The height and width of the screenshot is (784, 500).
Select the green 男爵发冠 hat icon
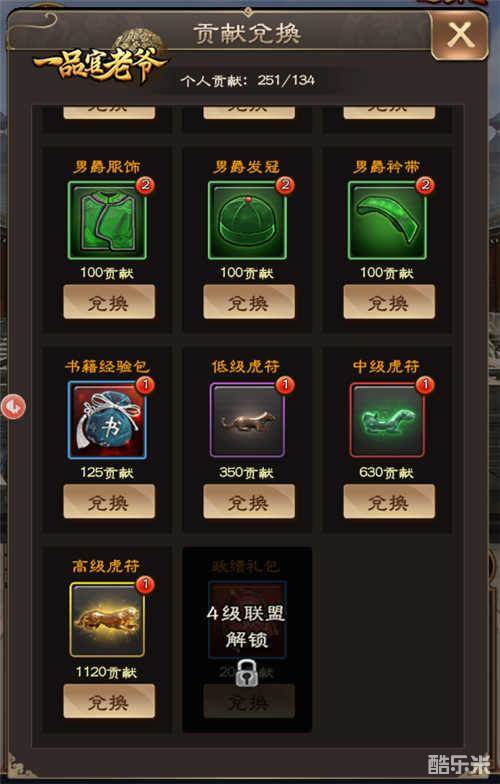coord(247,220)
